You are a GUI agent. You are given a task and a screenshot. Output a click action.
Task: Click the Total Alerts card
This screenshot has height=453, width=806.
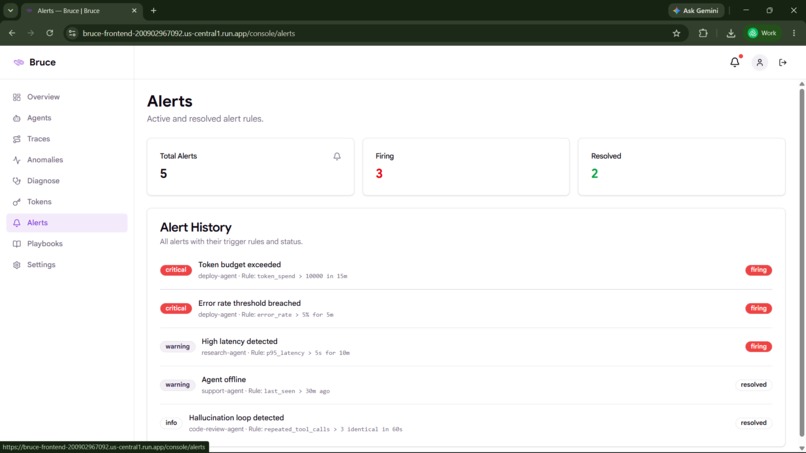[250, 167]
